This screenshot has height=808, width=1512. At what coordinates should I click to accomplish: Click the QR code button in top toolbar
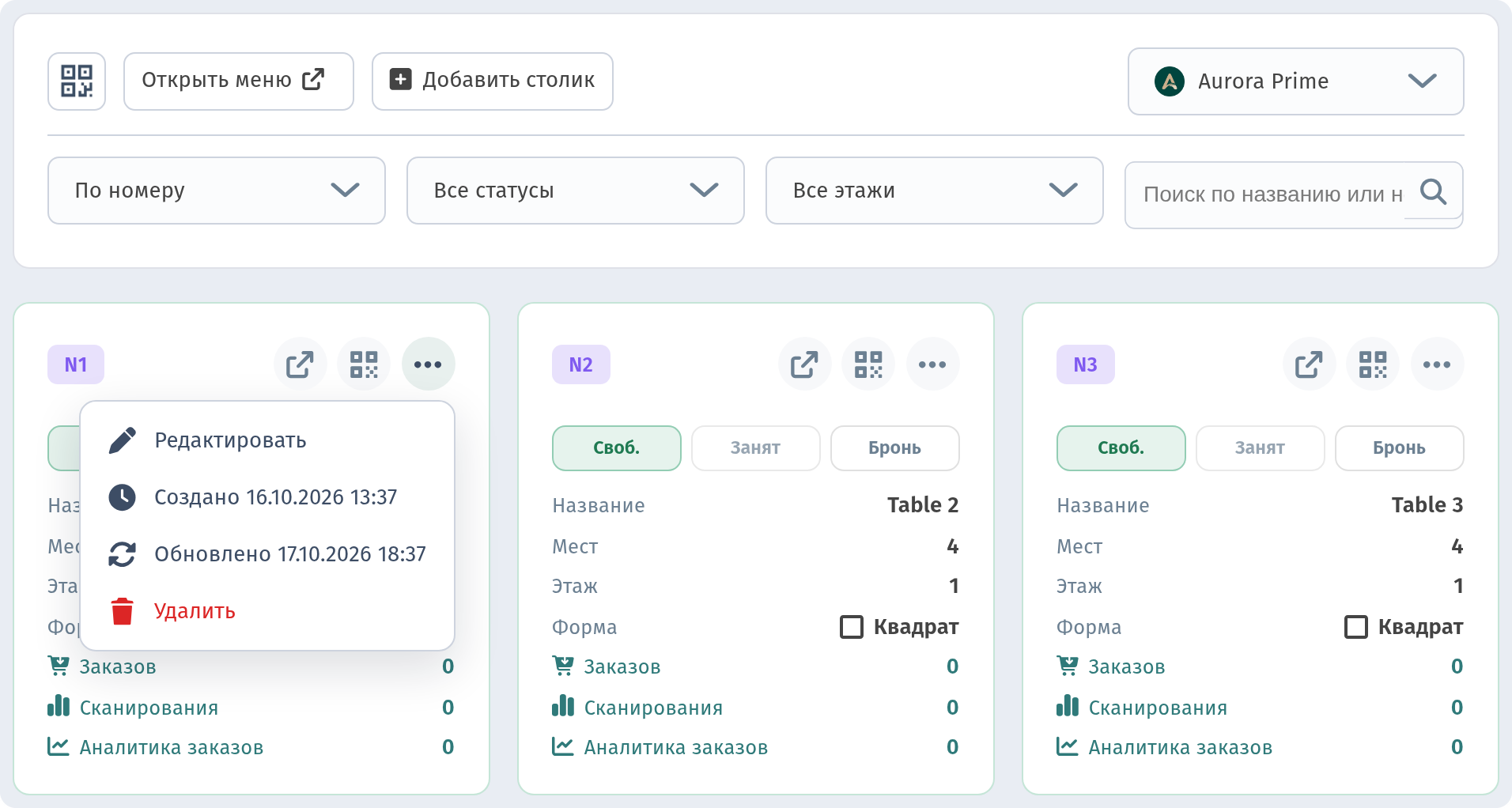tap(77, 81)
